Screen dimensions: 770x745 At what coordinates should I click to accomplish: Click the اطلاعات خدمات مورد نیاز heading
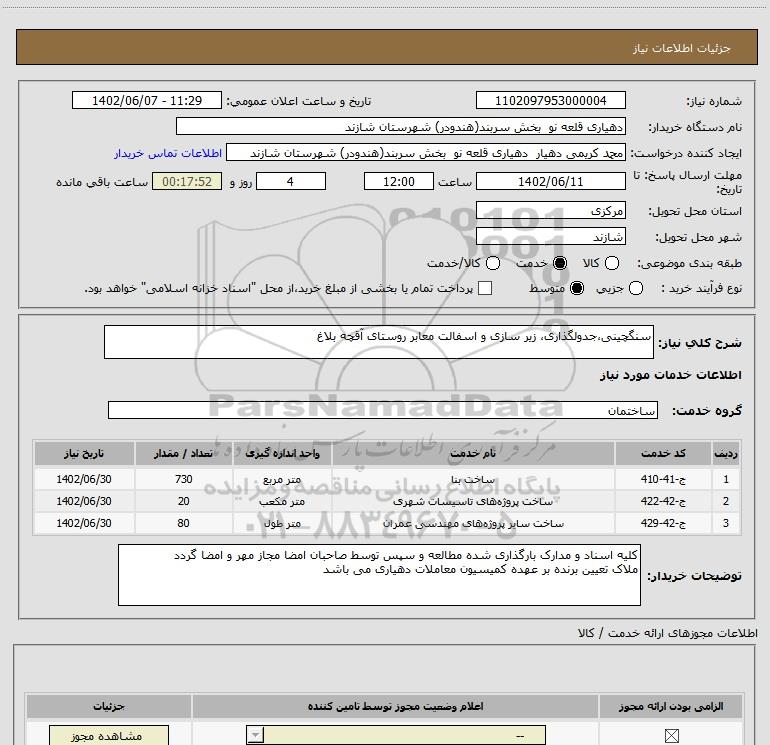[670, 375]
